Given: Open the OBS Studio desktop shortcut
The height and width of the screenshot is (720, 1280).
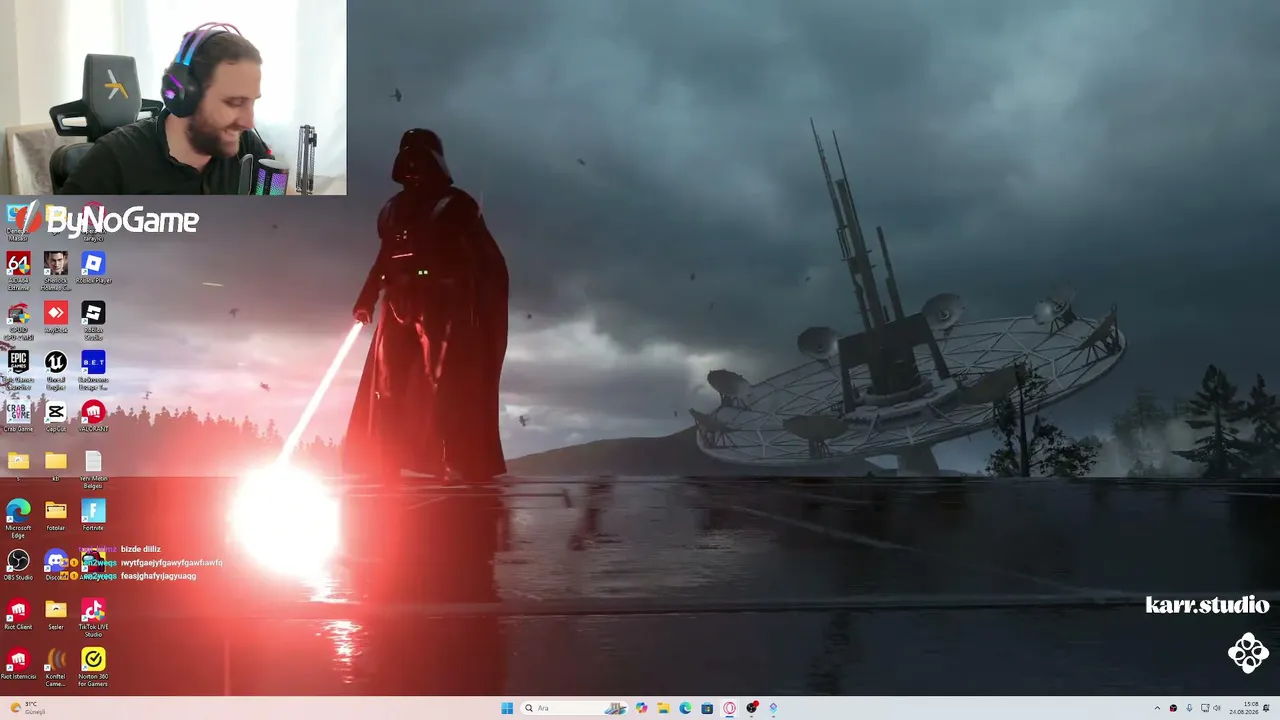Looking at the screenshot, I should point(18,565).
